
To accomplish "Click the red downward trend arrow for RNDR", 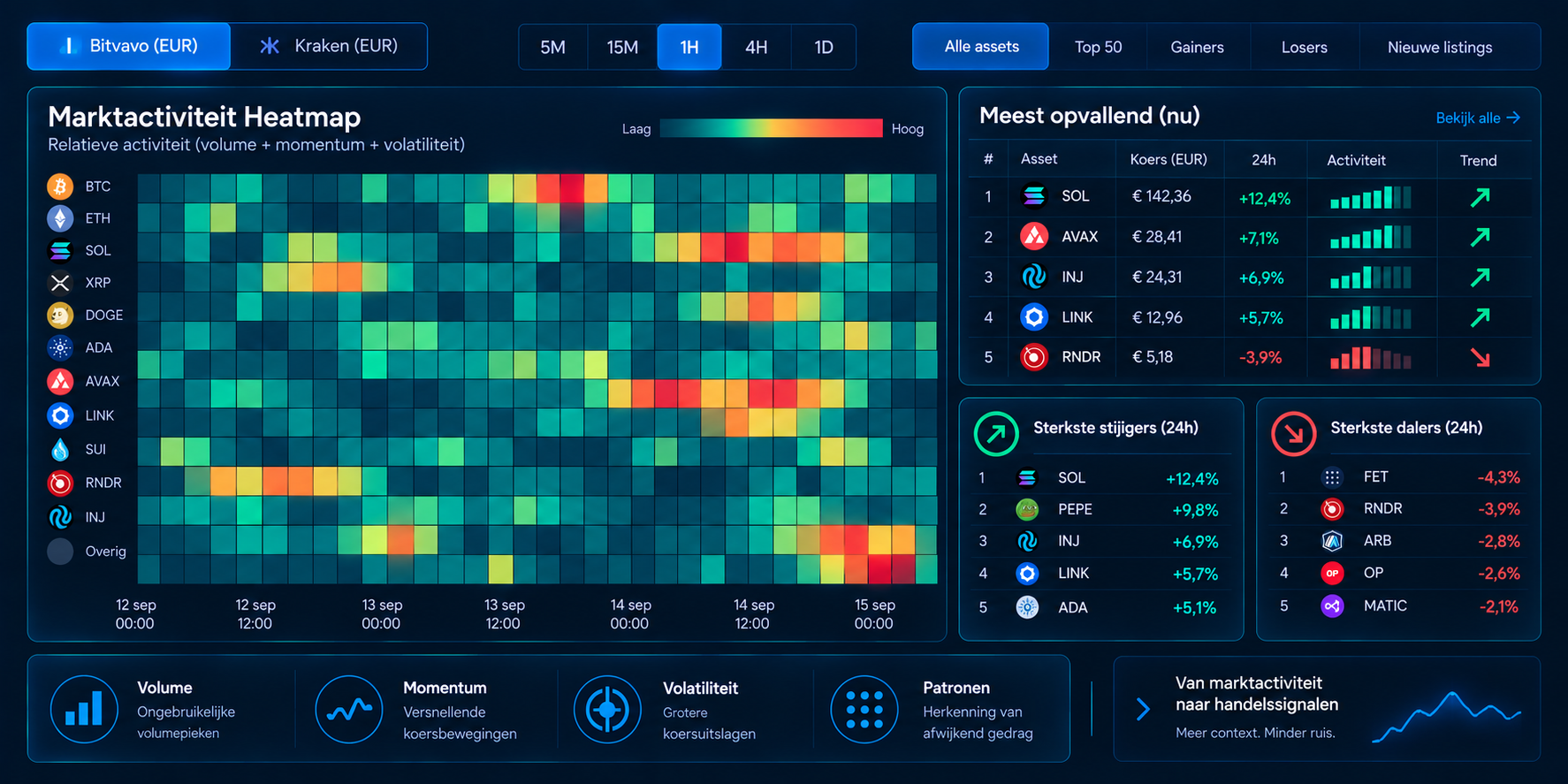I will [x=1480, y=357].
